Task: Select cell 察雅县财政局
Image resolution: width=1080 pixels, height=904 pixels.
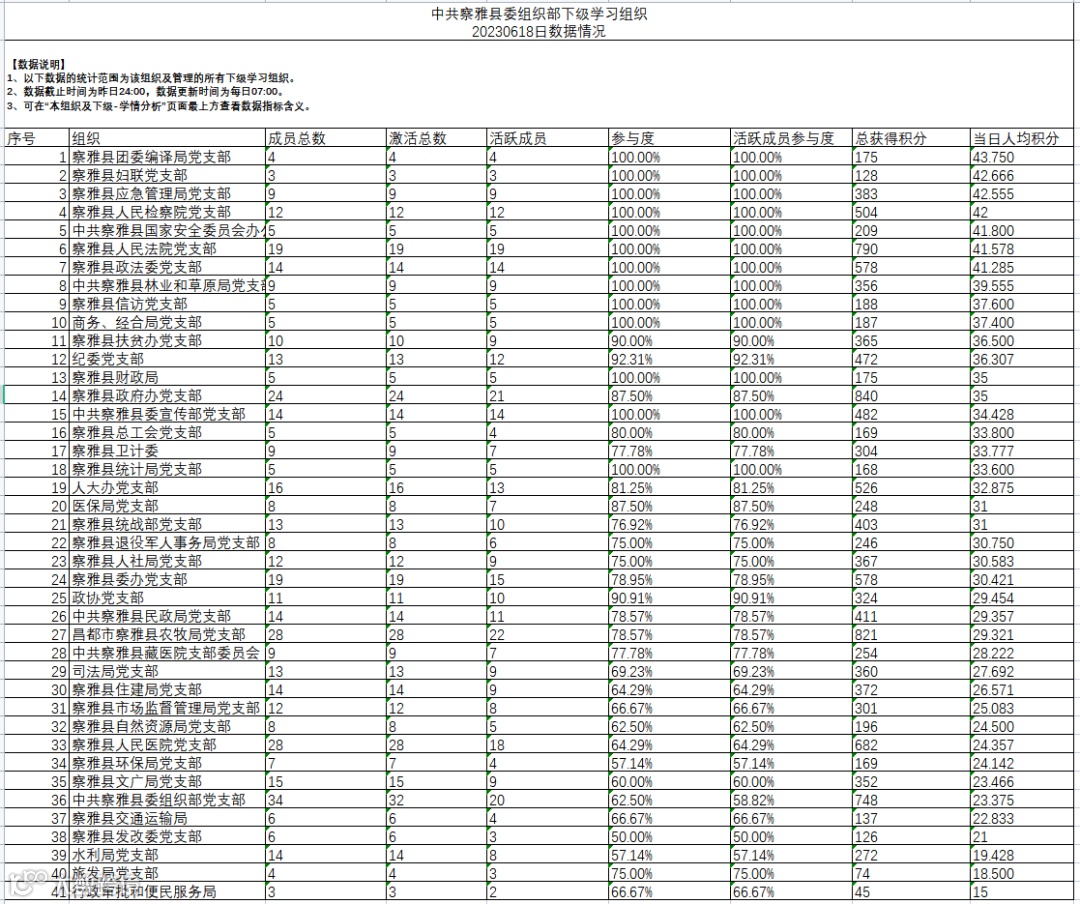Action: (167, 377)
